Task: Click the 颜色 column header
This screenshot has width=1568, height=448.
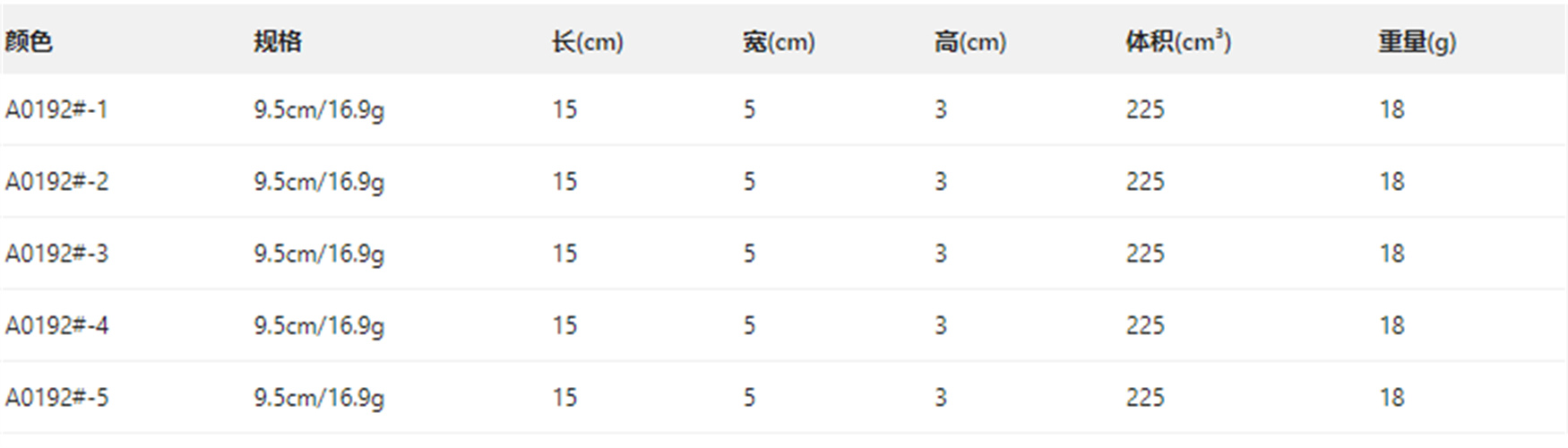Action: click(29, 41)
